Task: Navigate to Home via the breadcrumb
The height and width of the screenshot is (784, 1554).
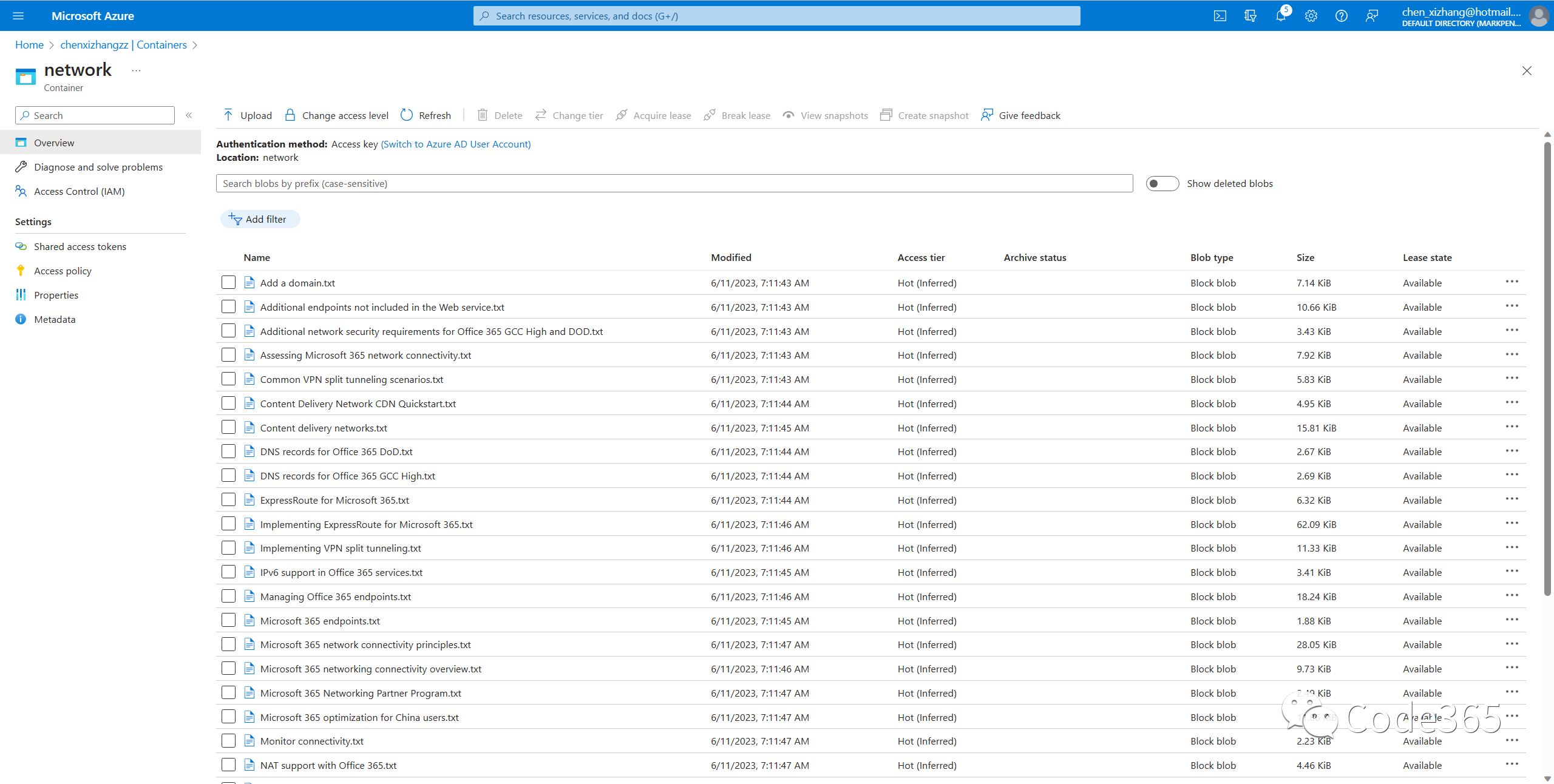Action: pyautogui.click(x=29, y=44)
